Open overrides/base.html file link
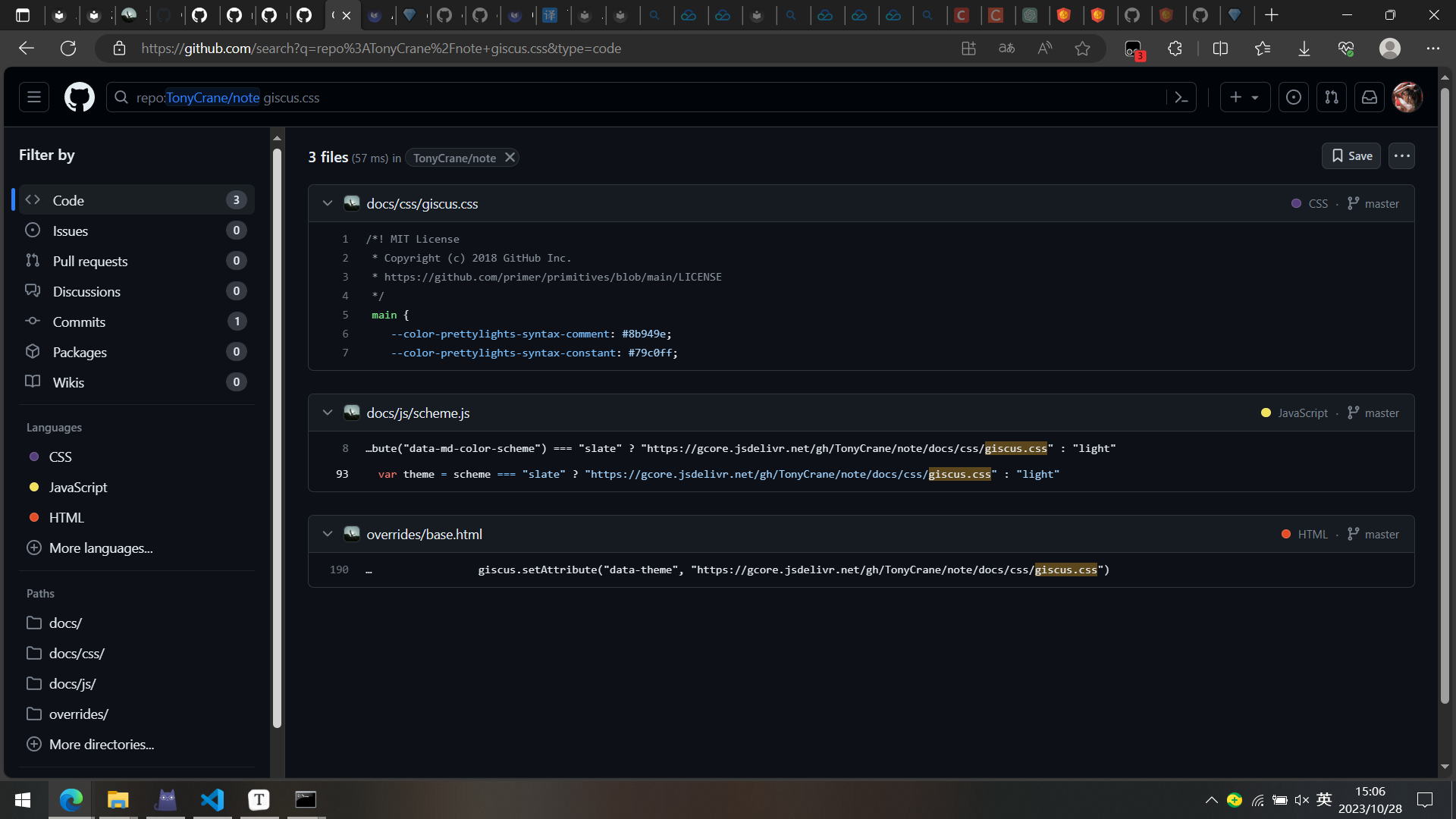The width and height of the screenshot is (1456, 819). pos(424,535)
